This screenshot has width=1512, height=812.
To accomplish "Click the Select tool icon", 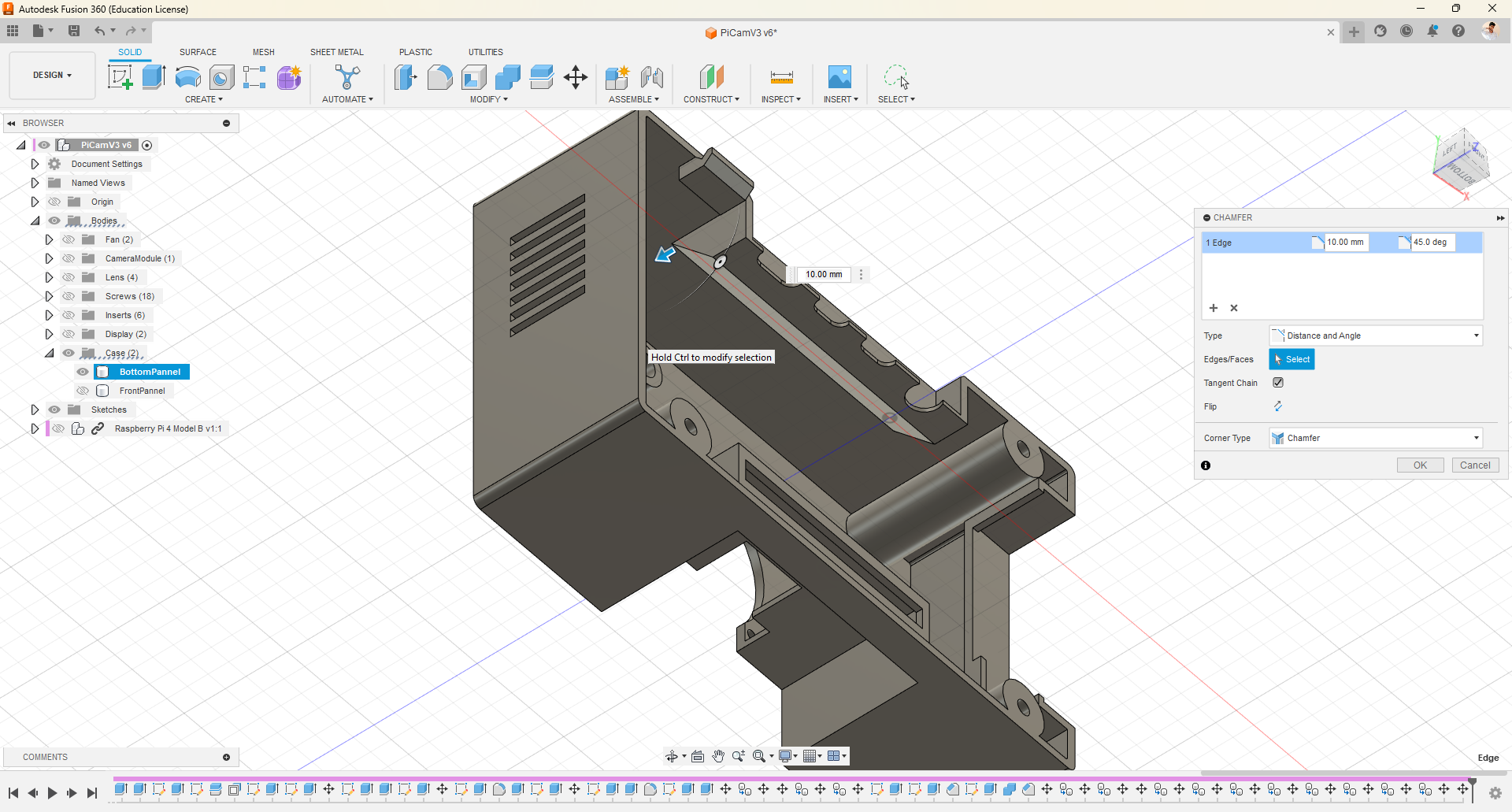I will 896,77.
